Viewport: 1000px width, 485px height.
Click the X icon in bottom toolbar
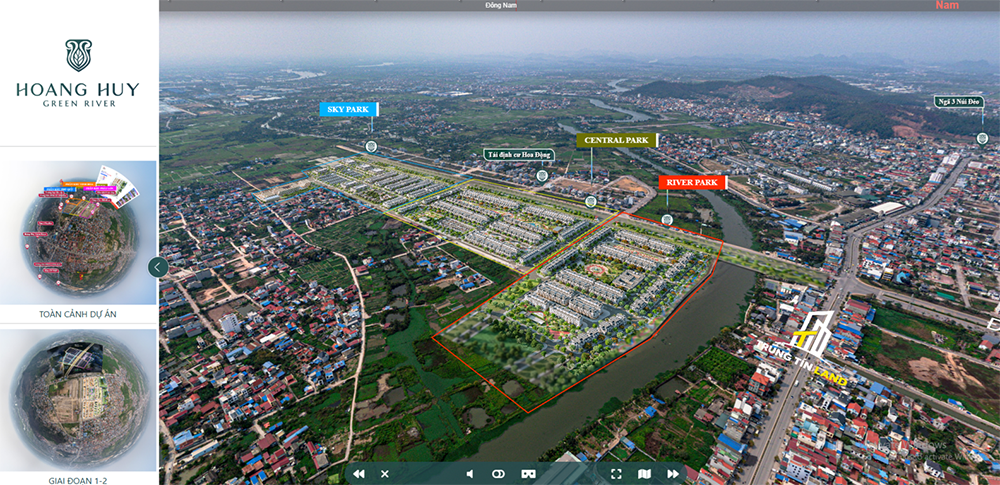pyautogui.click(x=385, y=473)
